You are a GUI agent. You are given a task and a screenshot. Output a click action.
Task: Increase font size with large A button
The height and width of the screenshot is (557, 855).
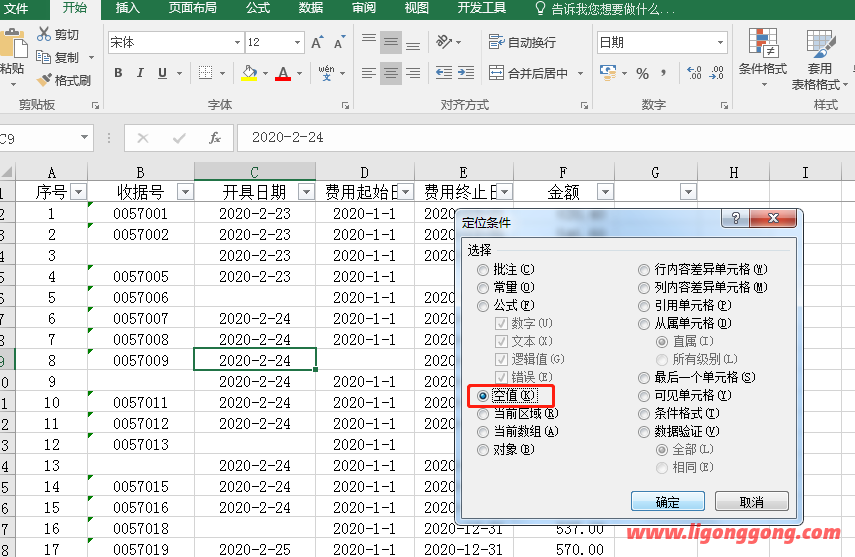(317, 43)
